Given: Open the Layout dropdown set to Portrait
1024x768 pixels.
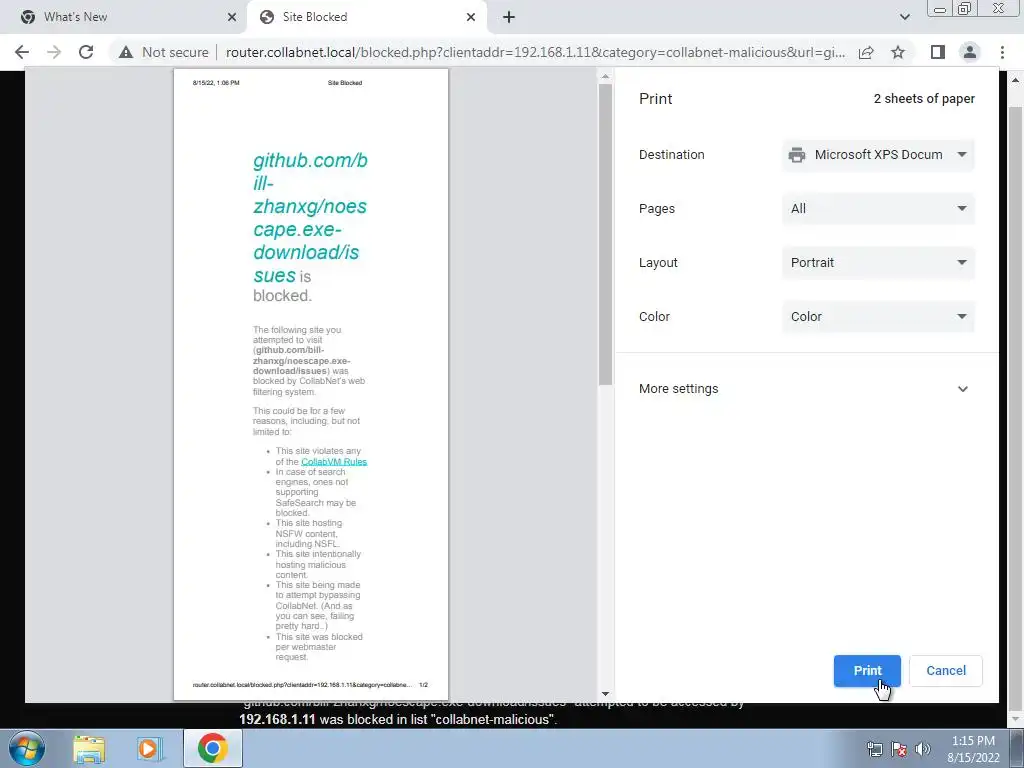Looking at the screenshot, I should pyautogui.click(x=878, y=263).
